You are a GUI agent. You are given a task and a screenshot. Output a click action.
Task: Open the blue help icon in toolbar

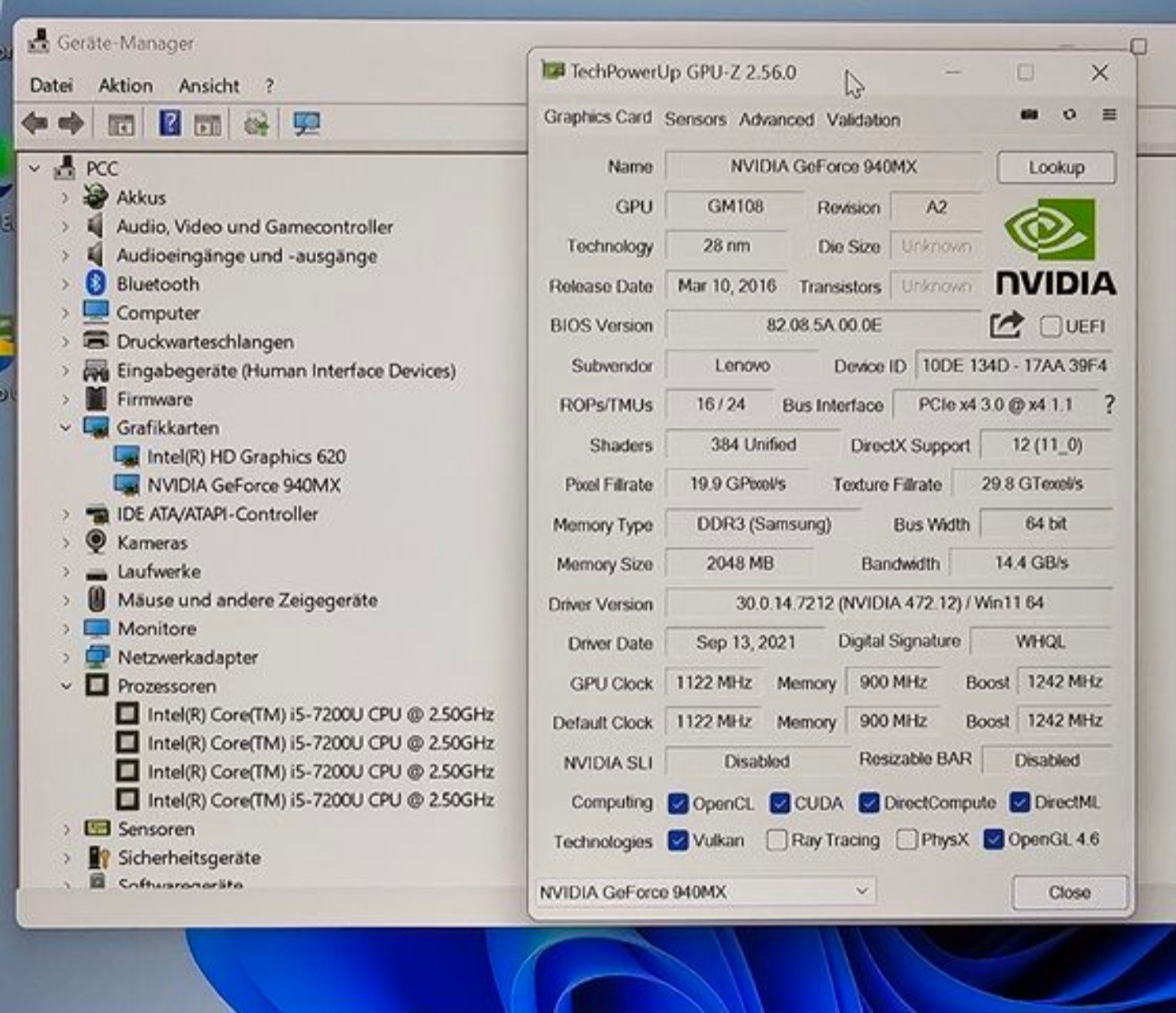170,123
